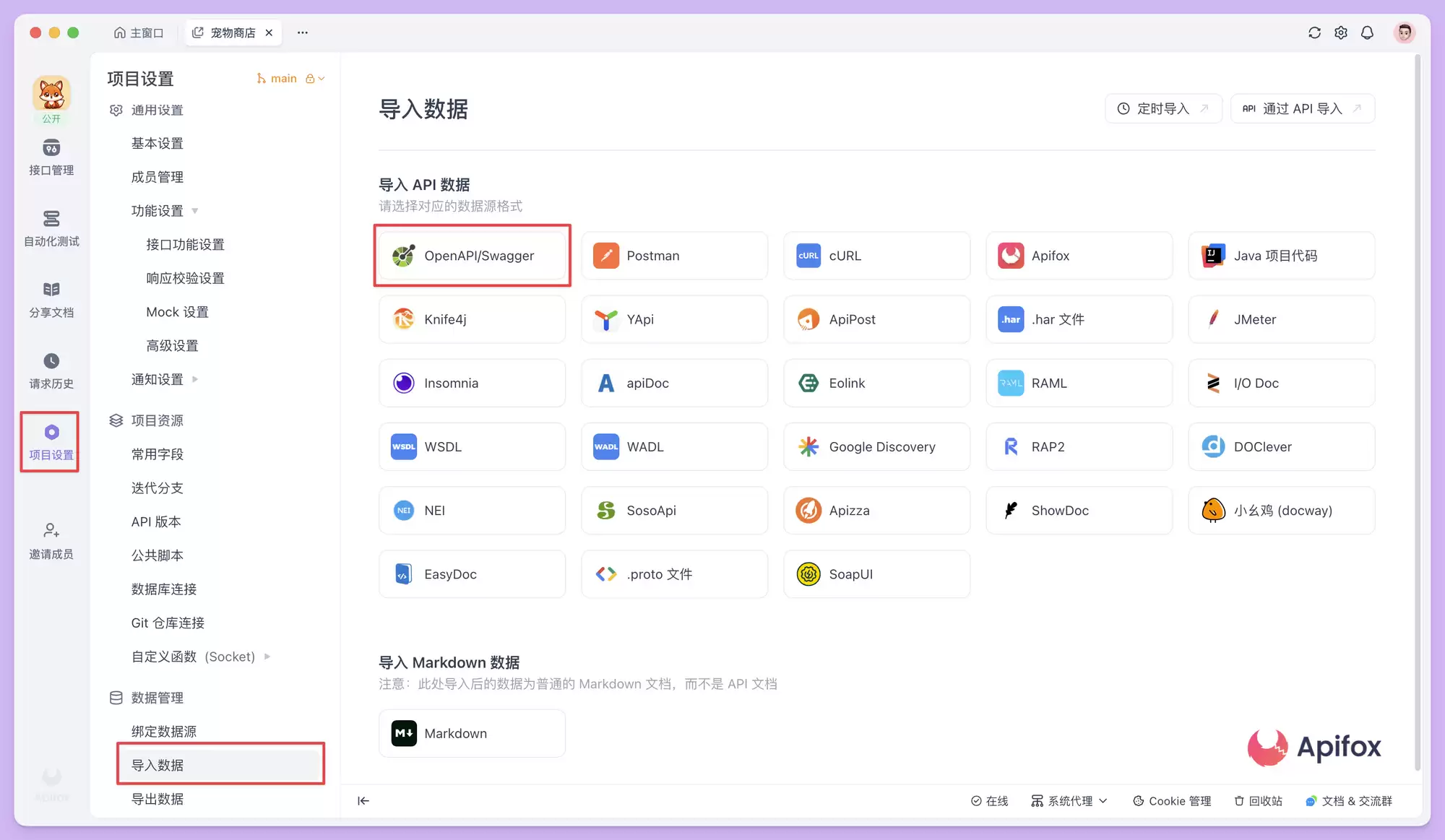Open 成员管理 settings page
The width and height of the screenshot is (1445, 840).
pyautogui.click(x=158, y=177)
